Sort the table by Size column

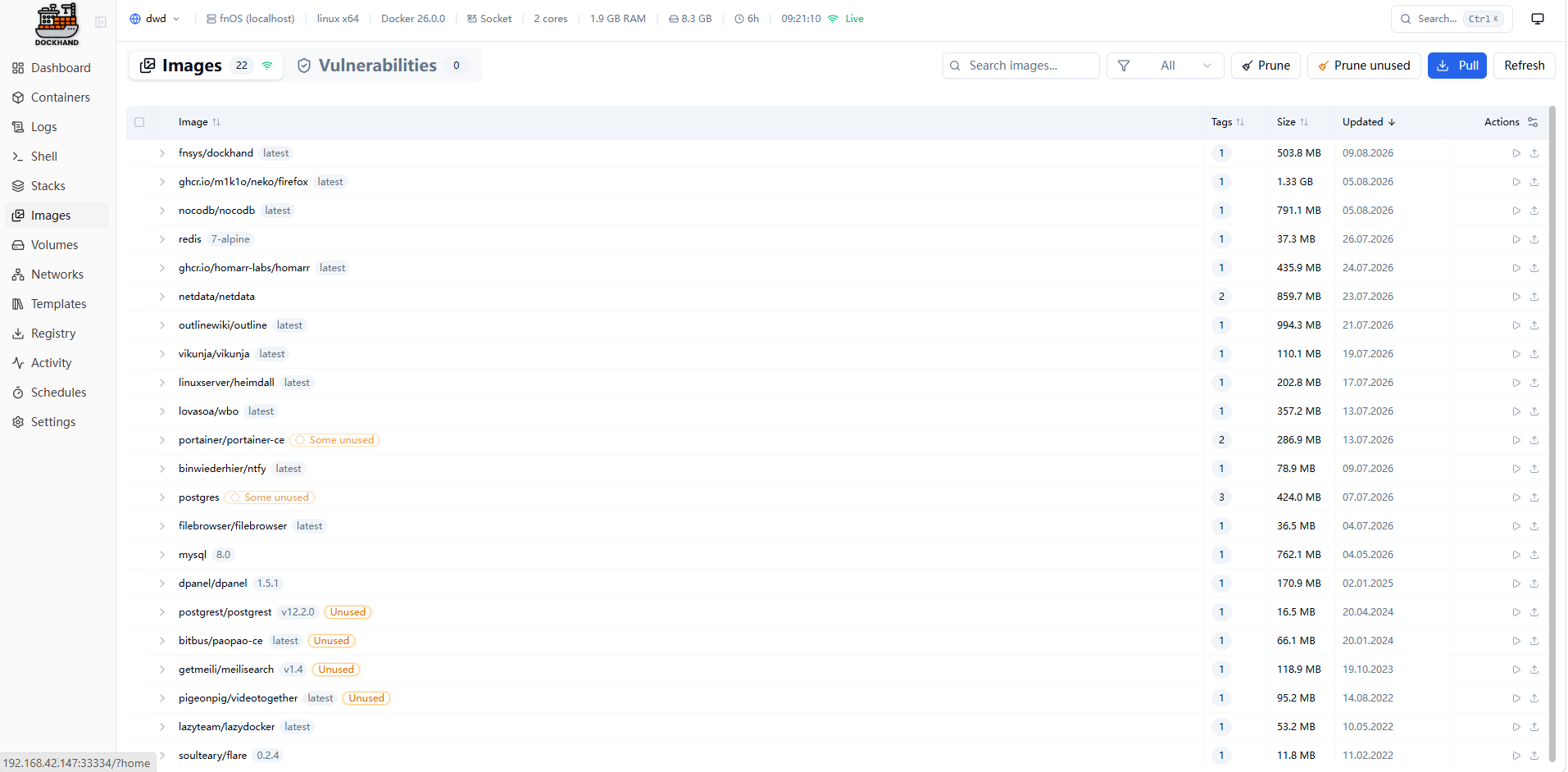1293,122
